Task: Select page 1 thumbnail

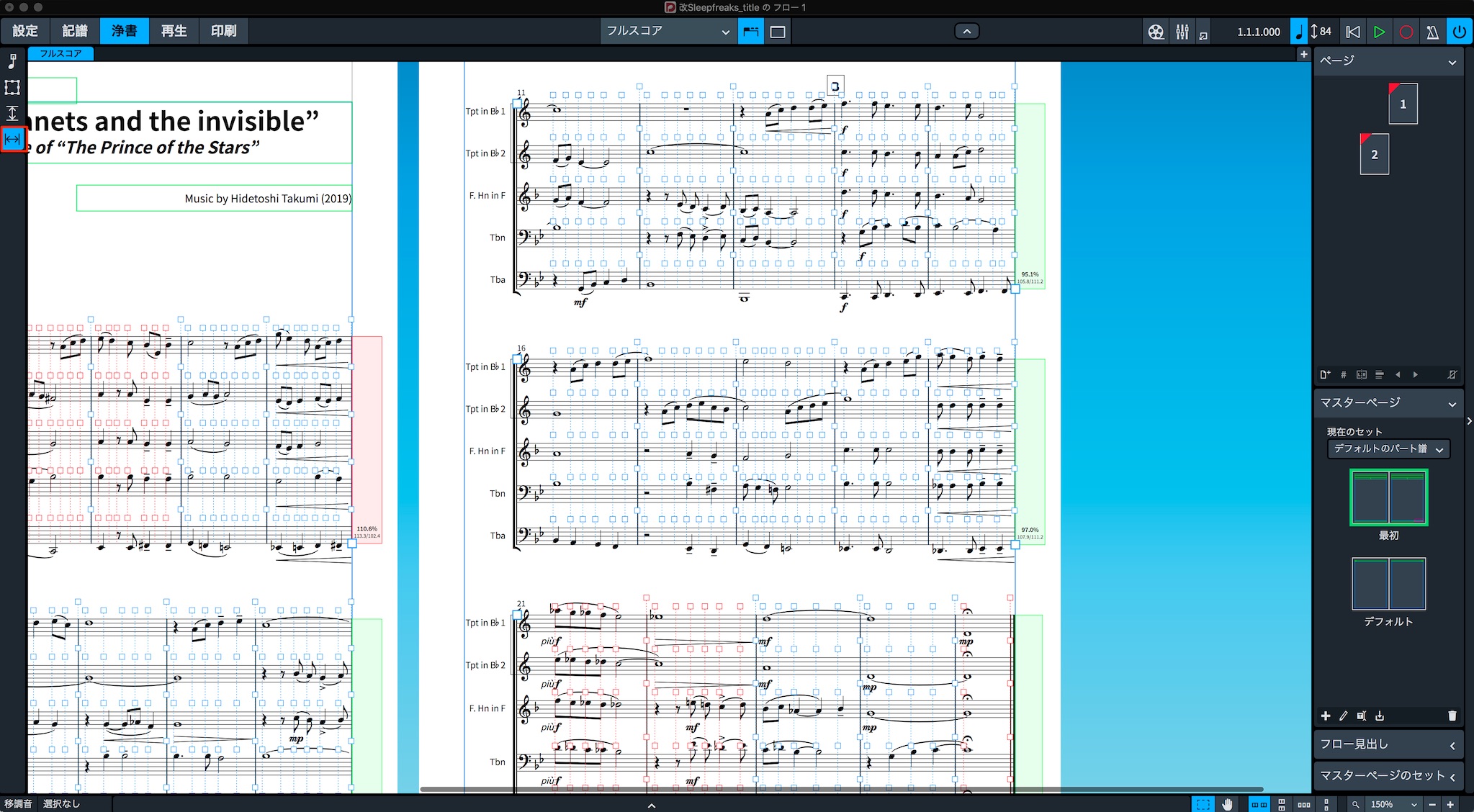Action: pyautogui.click(x=1403, y=104)
